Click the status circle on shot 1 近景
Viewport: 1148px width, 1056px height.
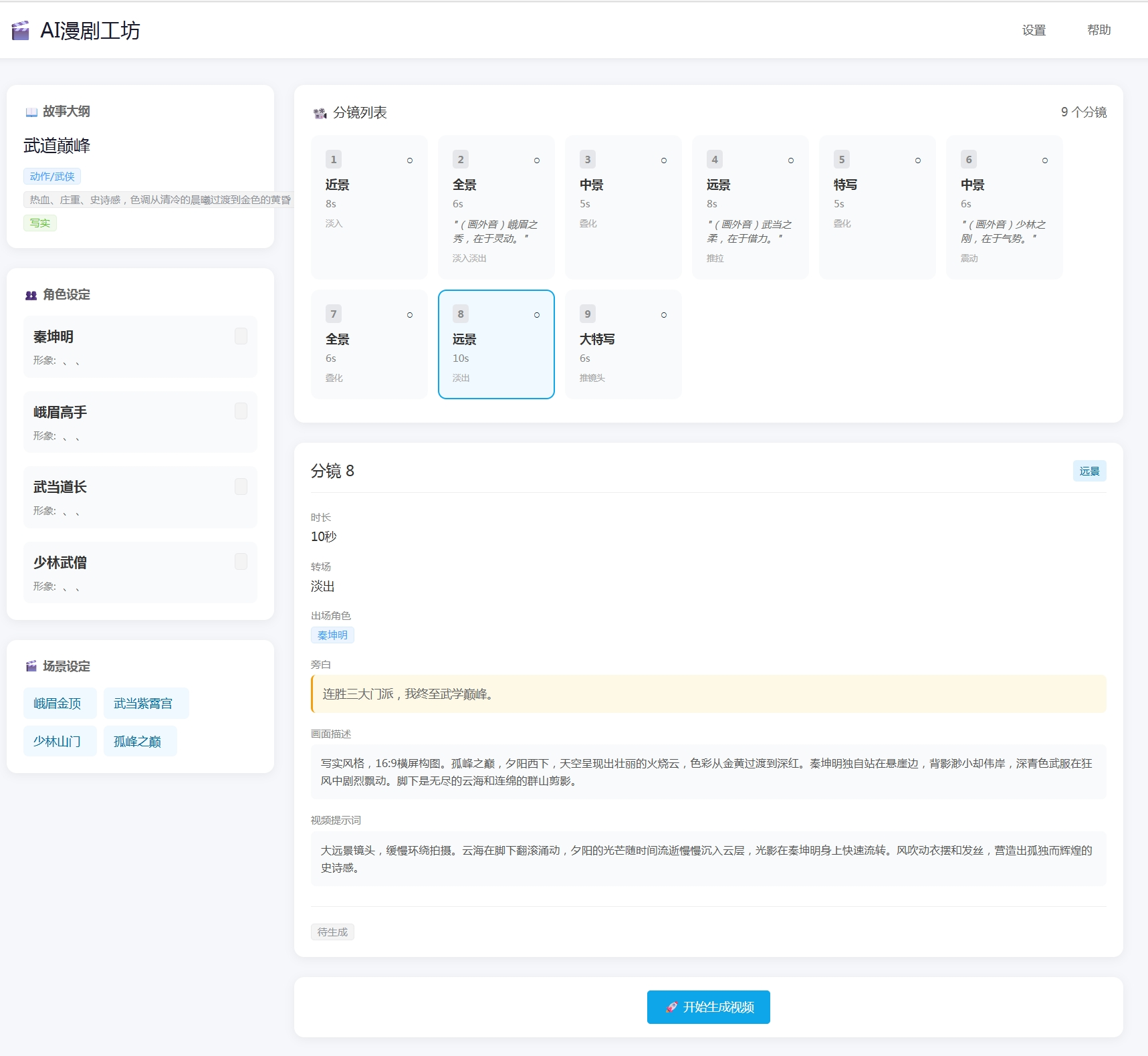410,161
